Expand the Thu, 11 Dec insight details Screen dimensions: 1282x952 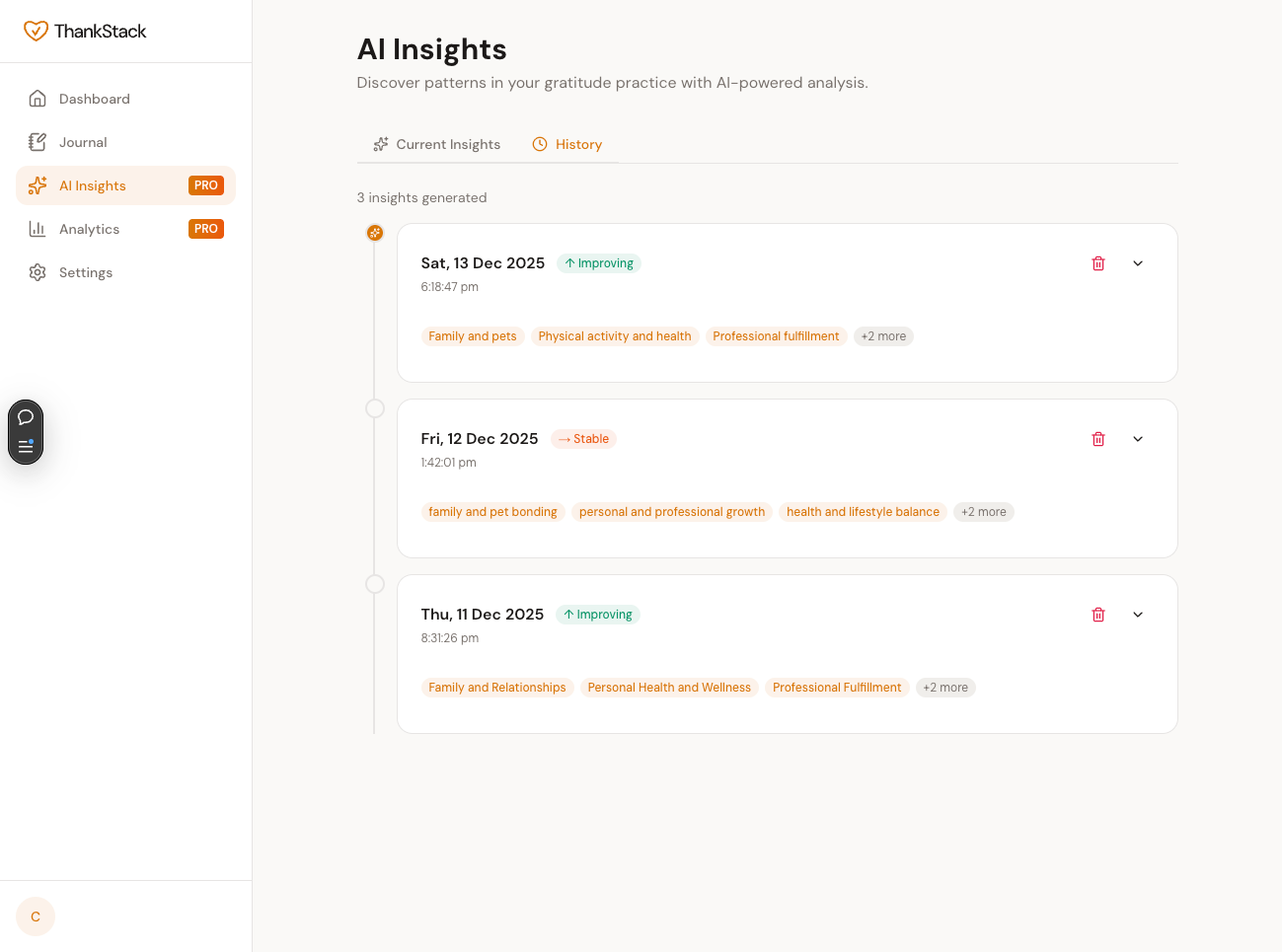coord(1138,614)
